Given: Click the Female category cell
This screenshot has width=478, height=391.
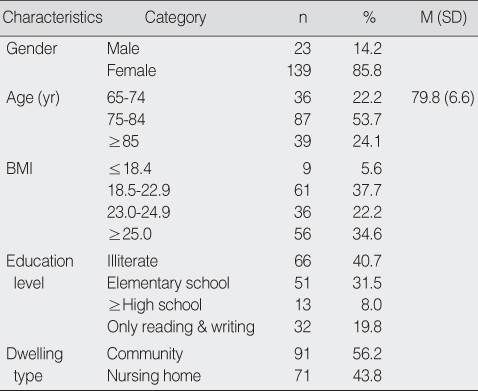Looking at the screenshot, I should (x=131, y=71).
